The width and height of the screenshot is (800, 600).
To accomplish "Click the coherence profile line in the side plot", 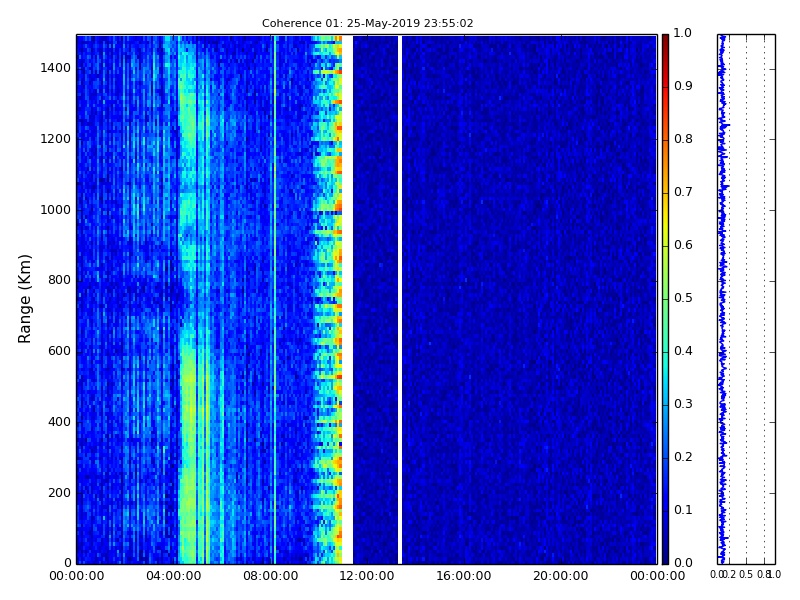I will pyautogui.click(x=721, y=299).
